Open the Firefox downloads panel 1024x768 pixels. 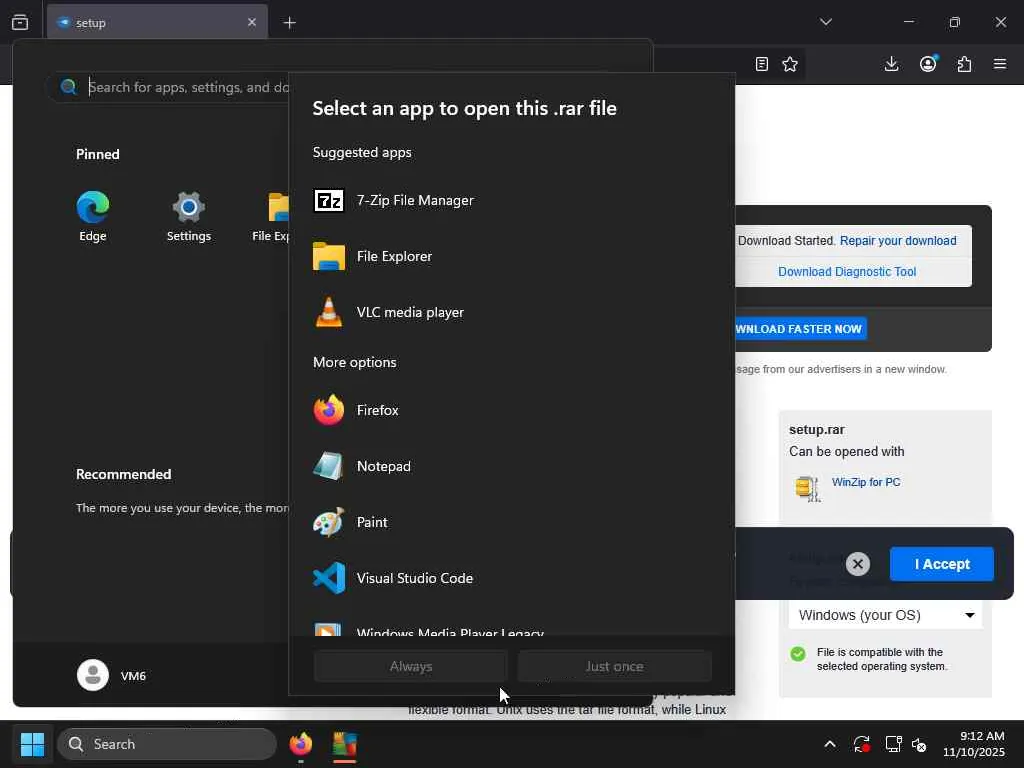pos(891,64)
